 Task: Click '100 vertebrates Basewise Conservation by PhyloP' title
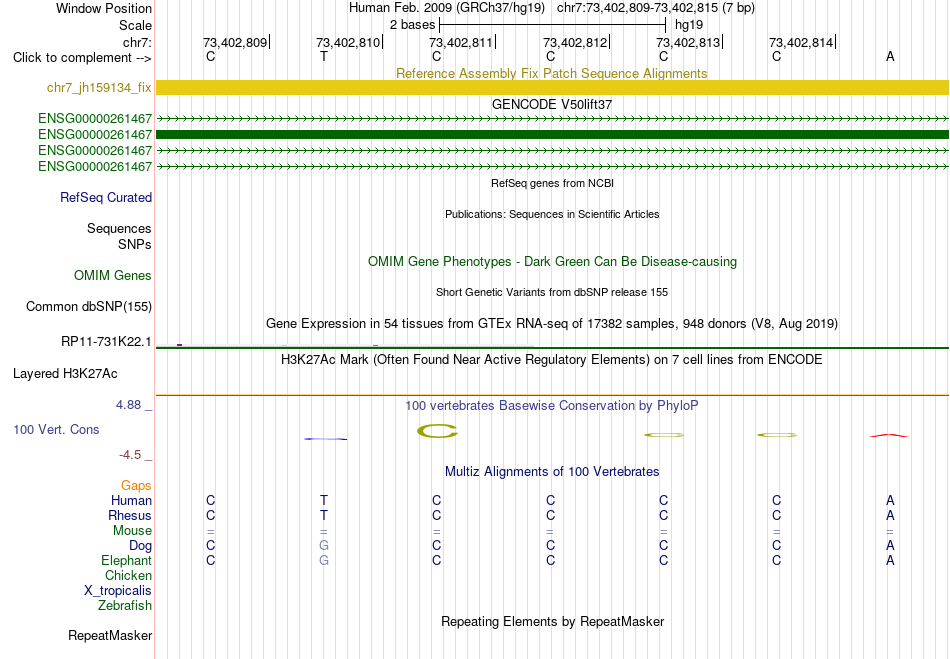click(x=551, y=406)
